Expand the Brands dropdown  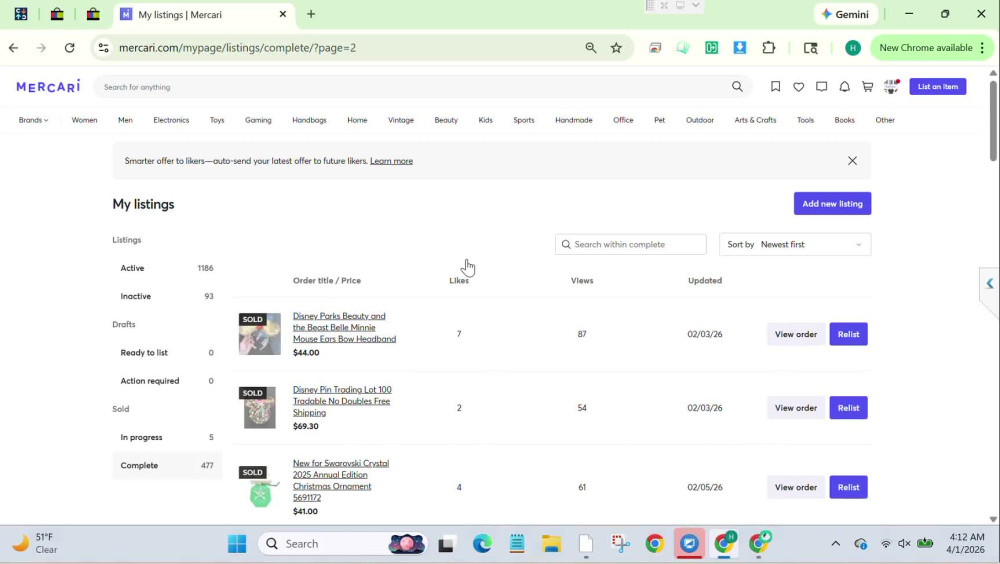pos(33,120)
